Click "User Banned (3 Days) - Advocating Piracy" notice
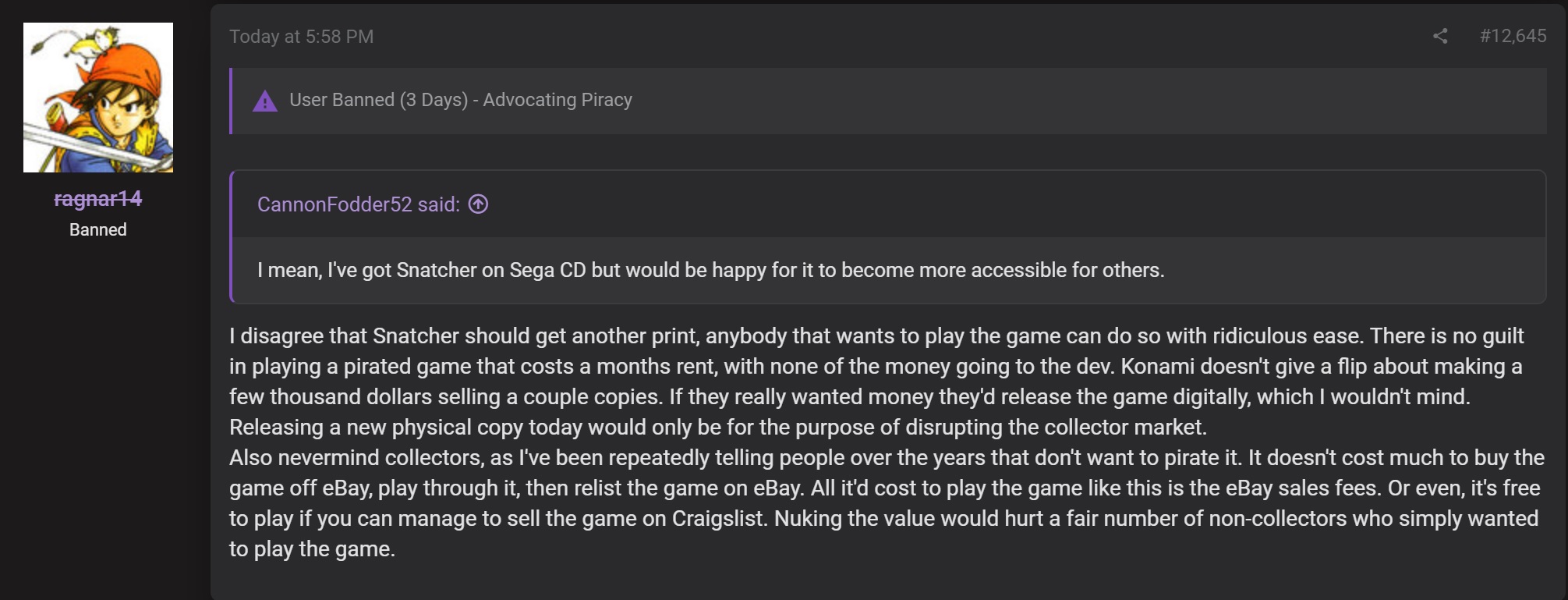Viewport: 1568px width, 600px height. pos(461,100)
